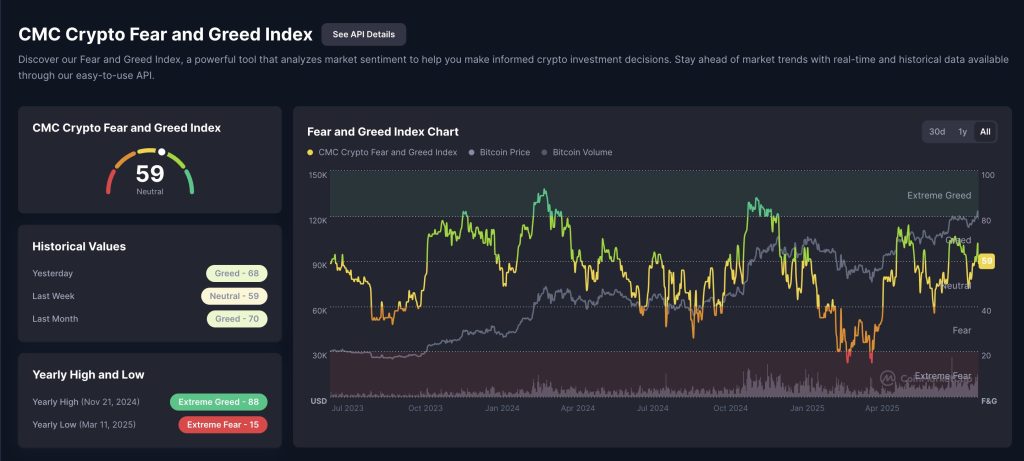Click the Bitcoin Volume legend dot
Screen dimensions: 1024x461
[x=544, y=153]
